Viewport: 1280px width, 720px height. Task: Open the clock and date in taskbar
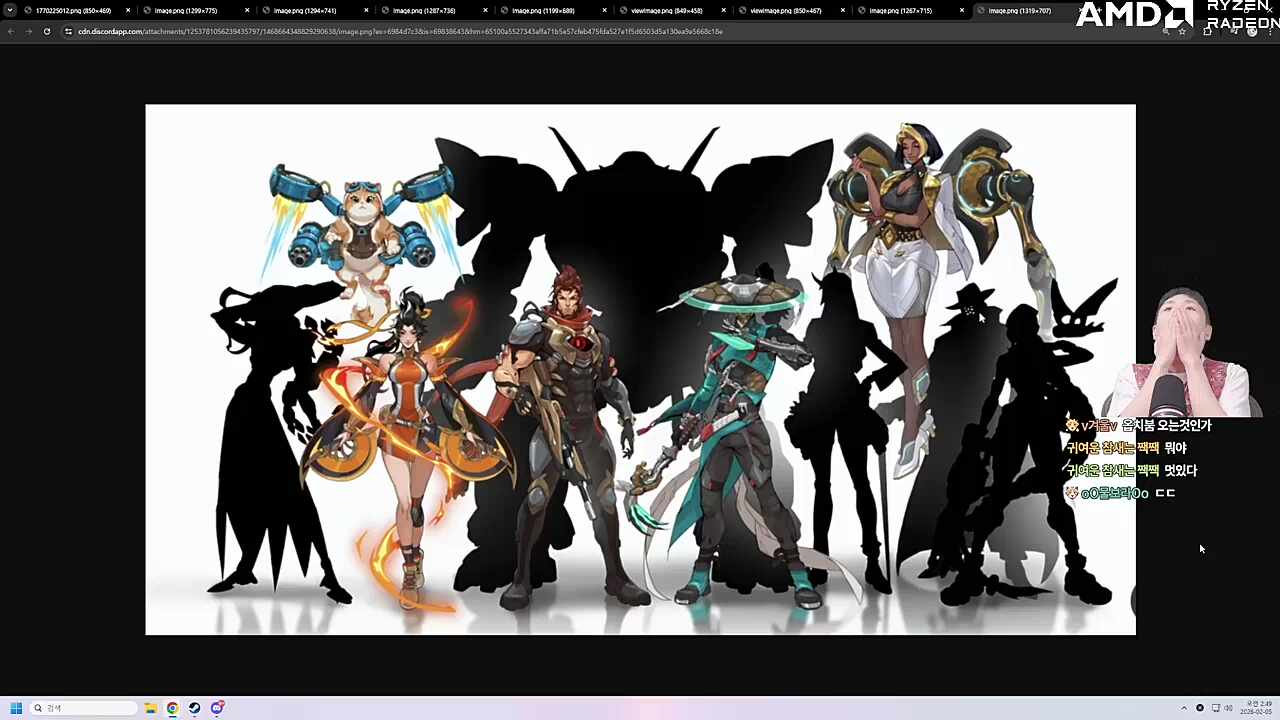1253,708
